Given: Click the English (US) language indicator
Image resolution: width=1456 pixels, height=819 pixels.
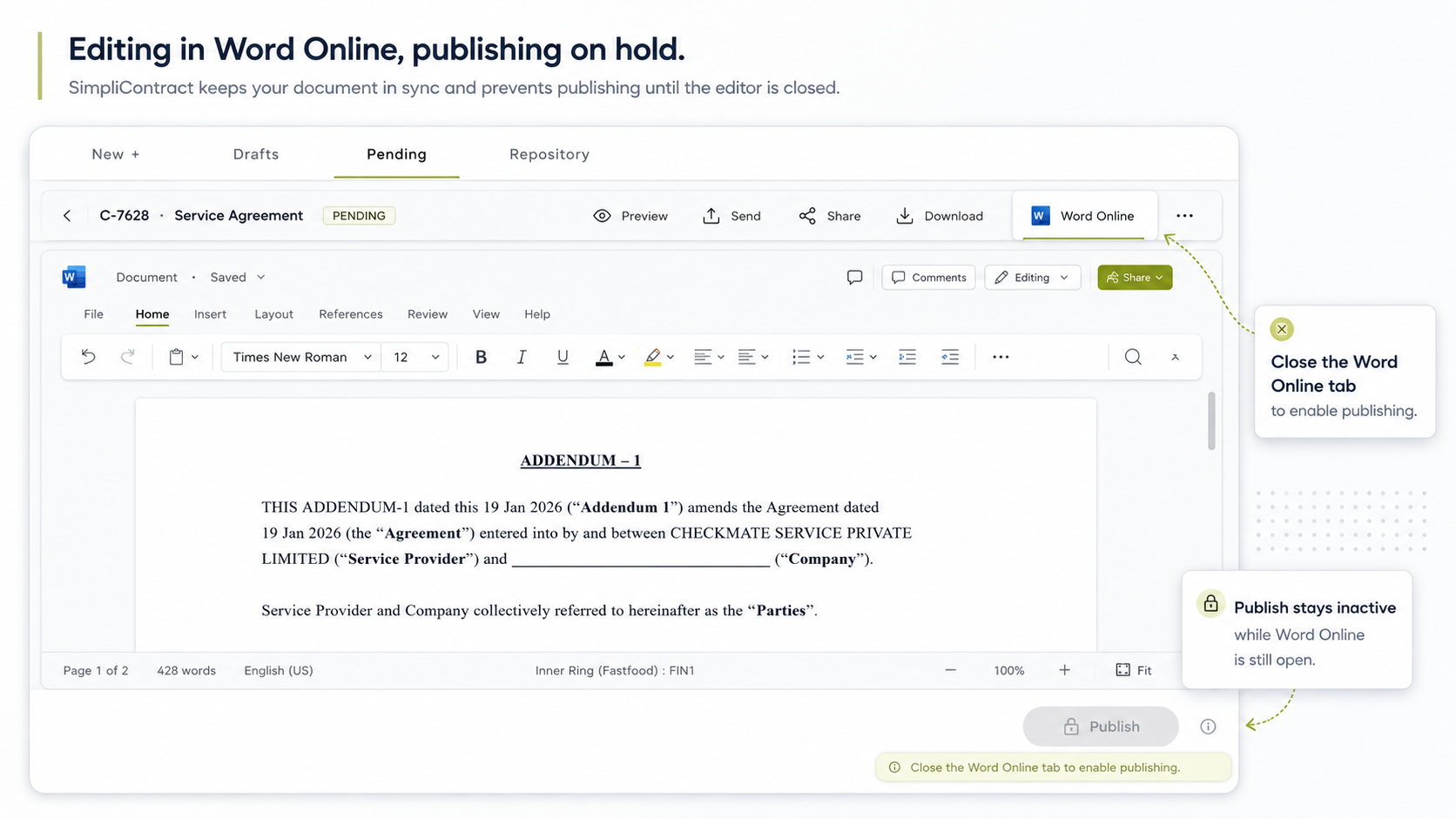Looking at the screenshot, I should 279,670.
